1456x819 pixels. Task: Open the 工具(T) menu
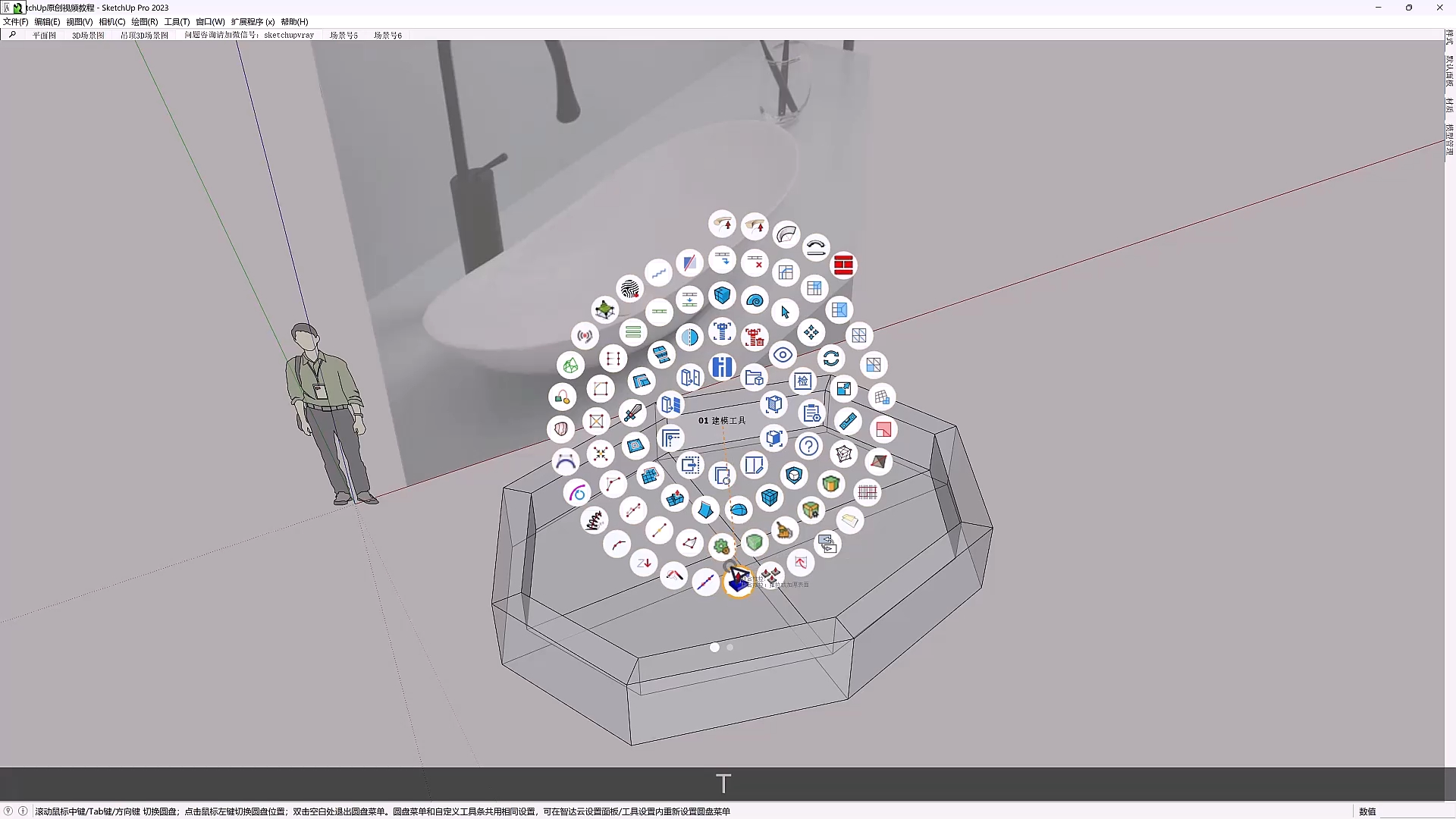tap(177, 22)
